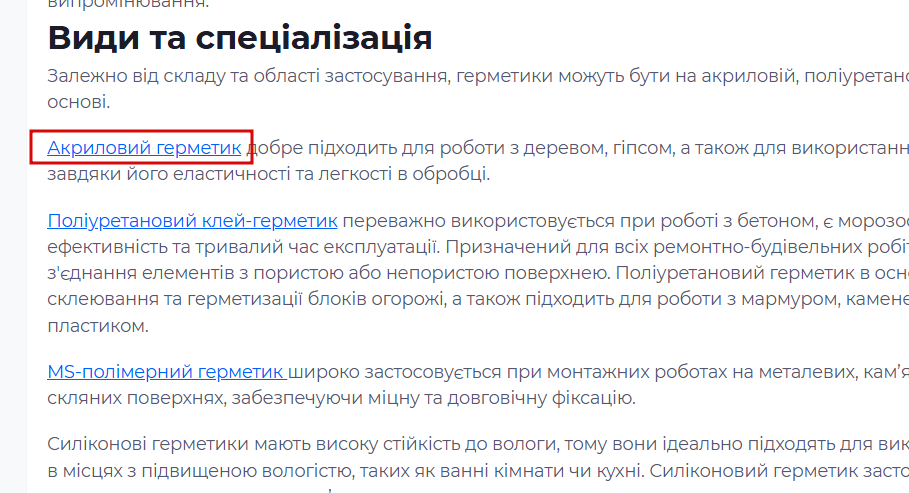The height and width of the screenshot is (493, 909).
Task: Click the word основі ending the first paragraph
Action: (79, 102)
